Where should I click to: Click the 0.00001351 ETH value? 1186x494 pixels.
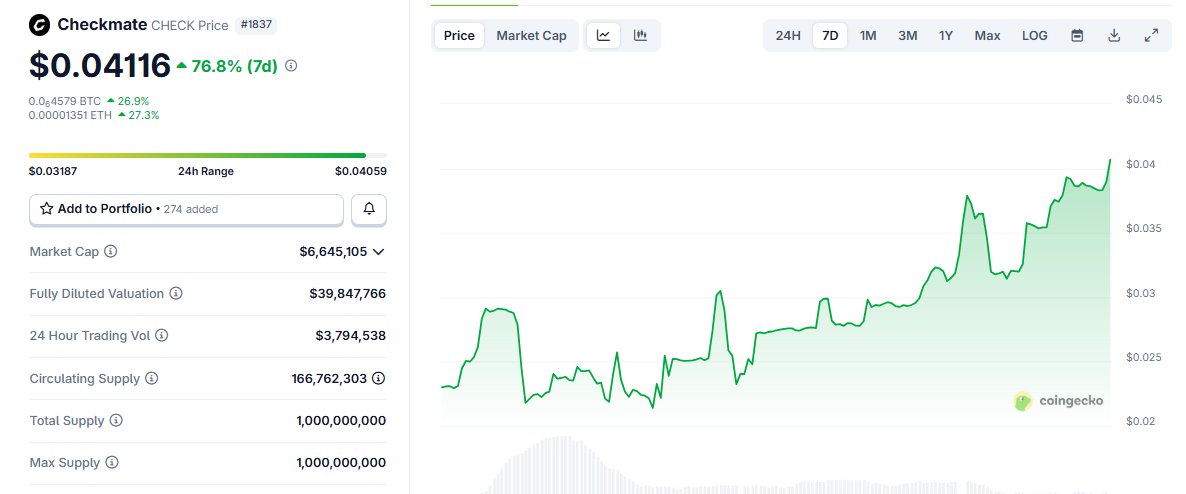(x=70, y=115)
